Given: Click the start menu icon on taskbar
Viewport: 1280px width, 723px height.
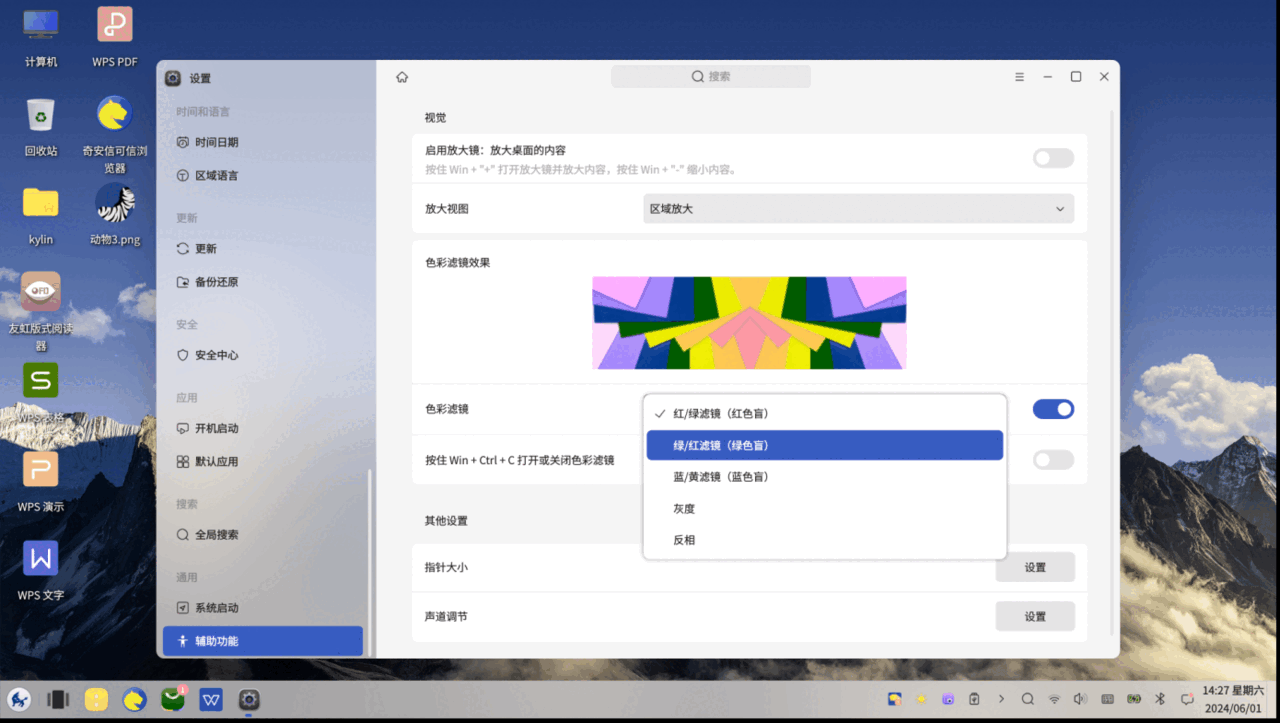Looking at the screenshot, I should click(19, 699).
